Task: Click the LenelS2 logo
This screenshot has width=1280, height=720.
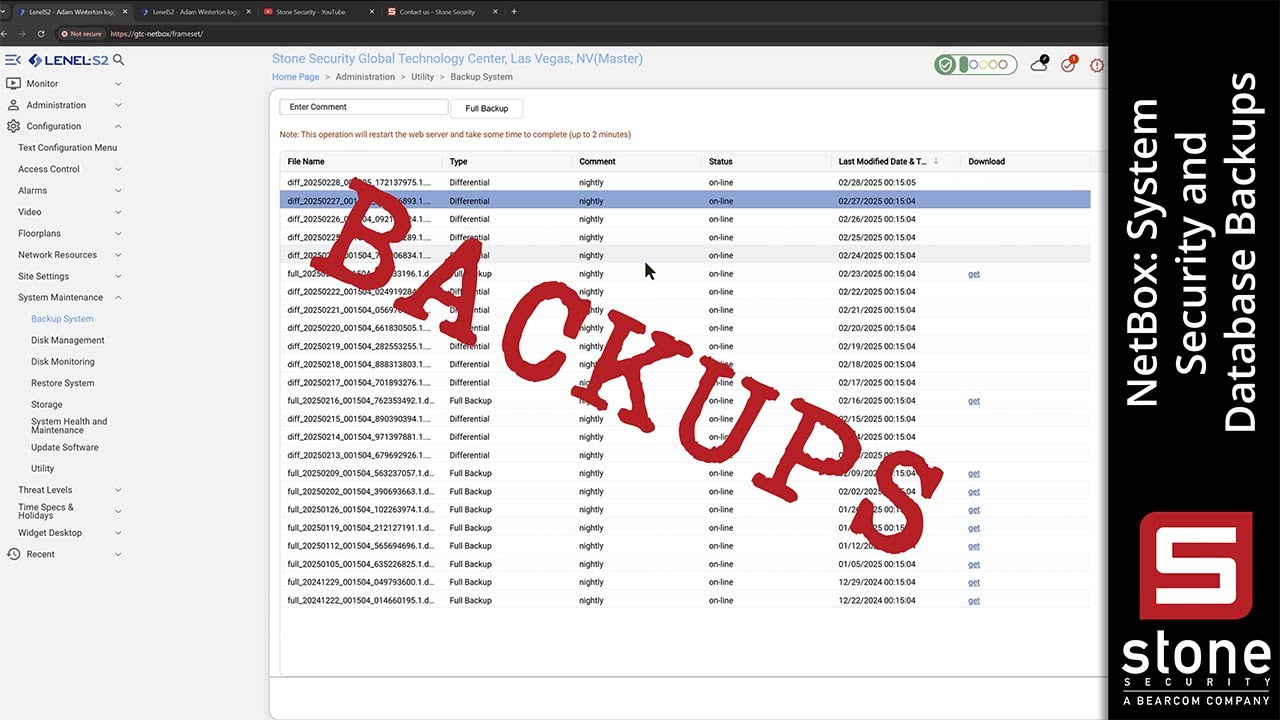Action: pyautogui.click(x=68, y=60)
